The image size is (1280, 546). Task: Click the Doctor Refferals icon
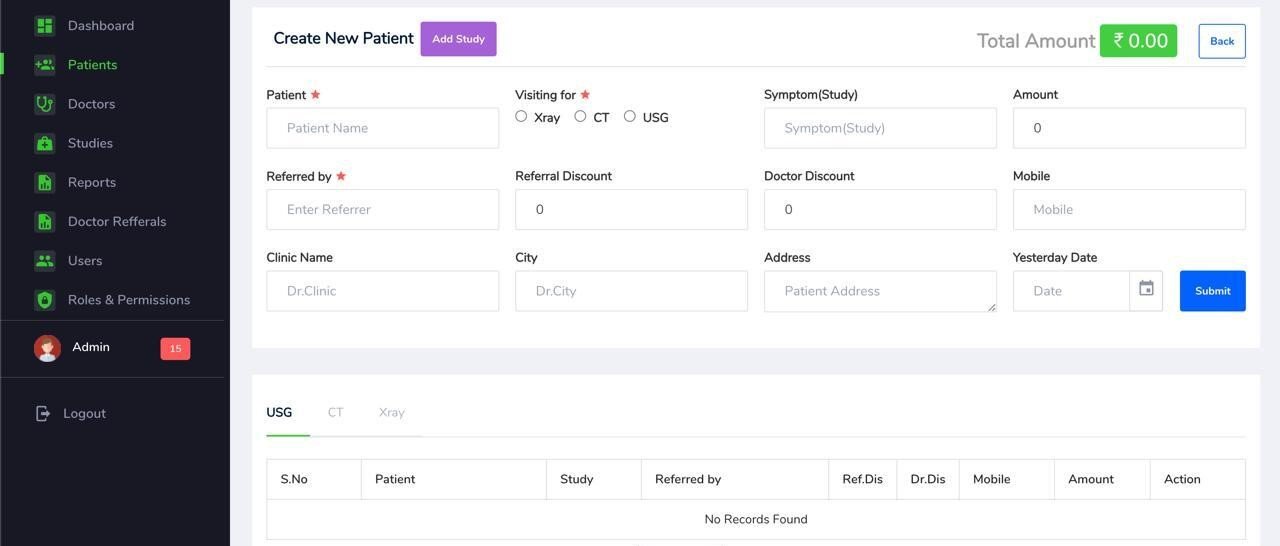[x=44, y=221]
